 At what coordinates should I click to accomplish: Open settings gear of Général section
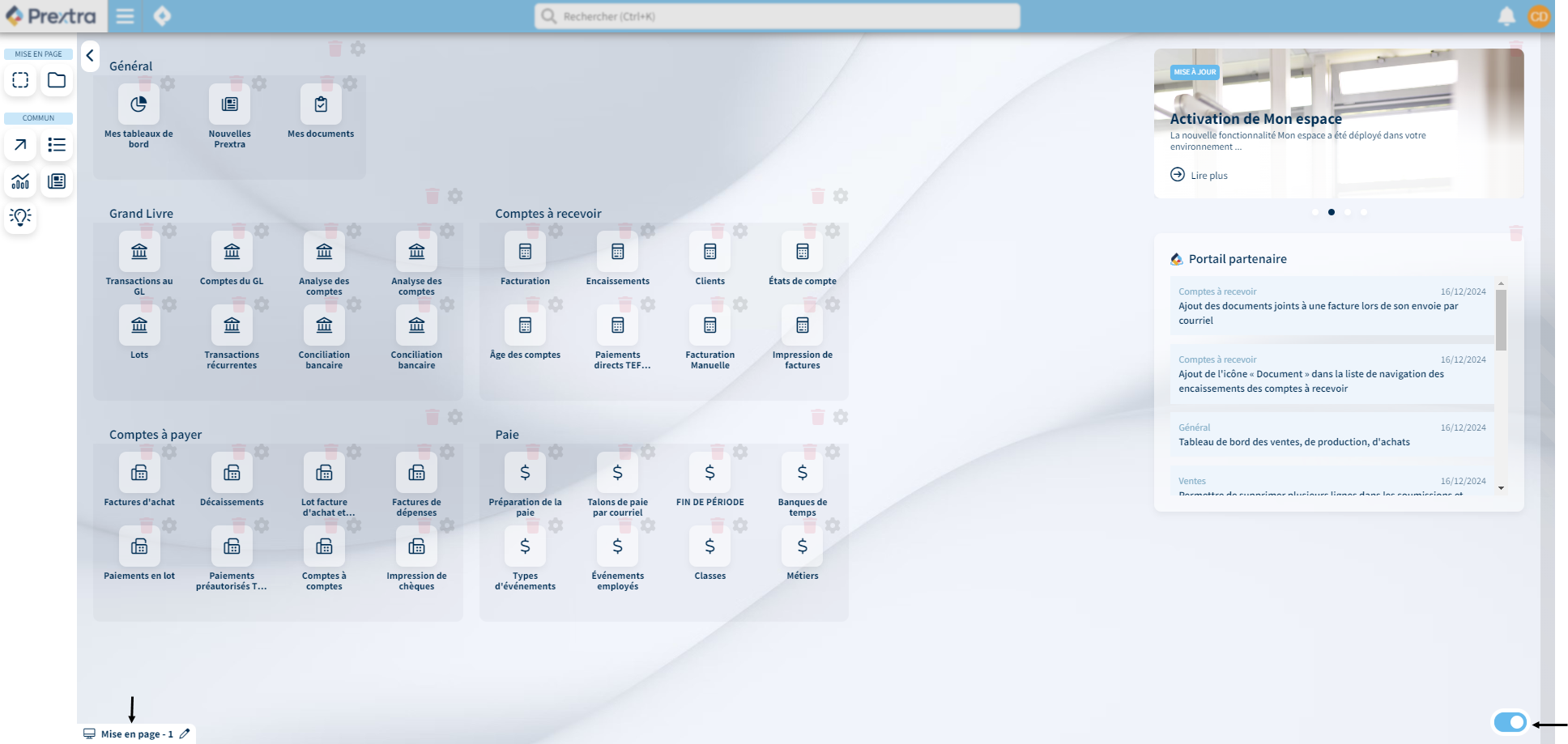[x=358, y=49]
